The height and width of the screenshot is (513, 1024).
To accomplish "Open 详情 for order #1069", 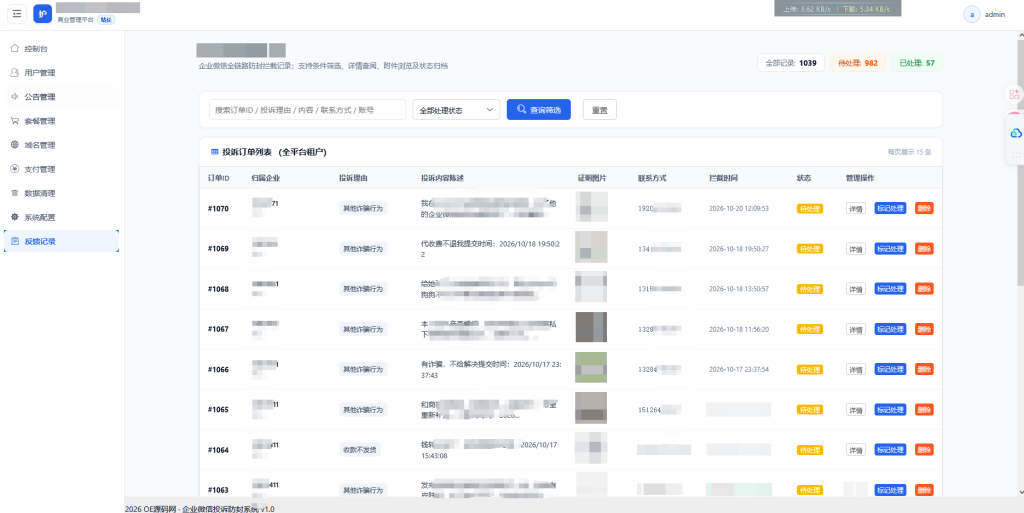I will (856, 249).
